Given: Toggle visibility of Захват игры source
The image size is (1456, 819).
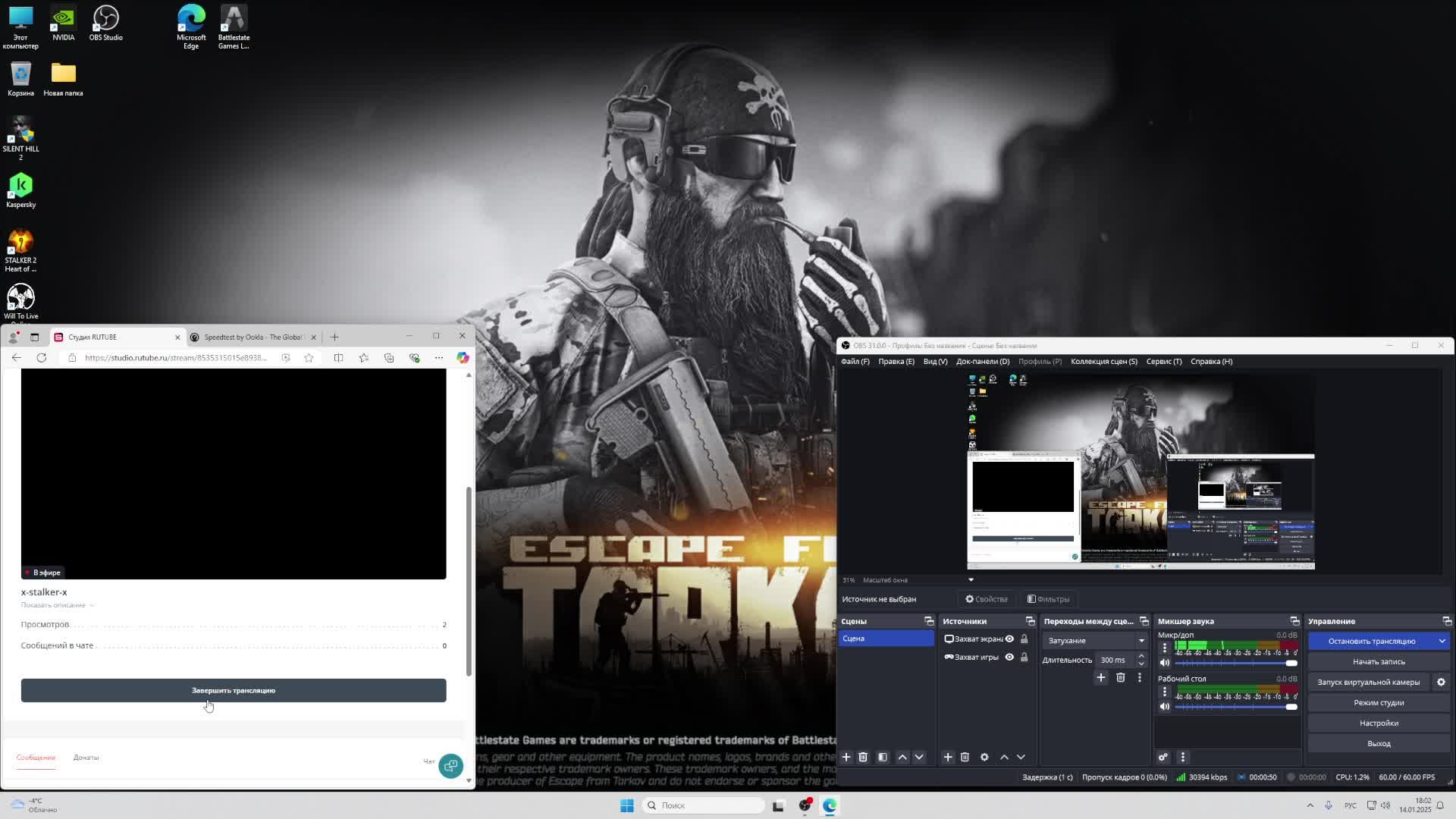Looking at the screenshot, I should (1009, 657).
